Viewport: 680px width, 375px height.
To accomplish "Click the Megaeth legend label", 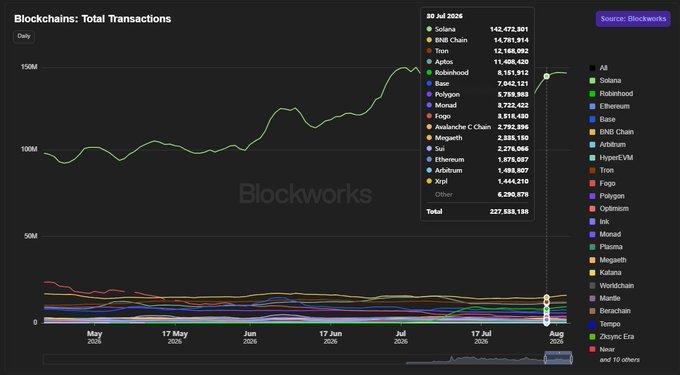I will pyautogui.click(x=613, y=260).
